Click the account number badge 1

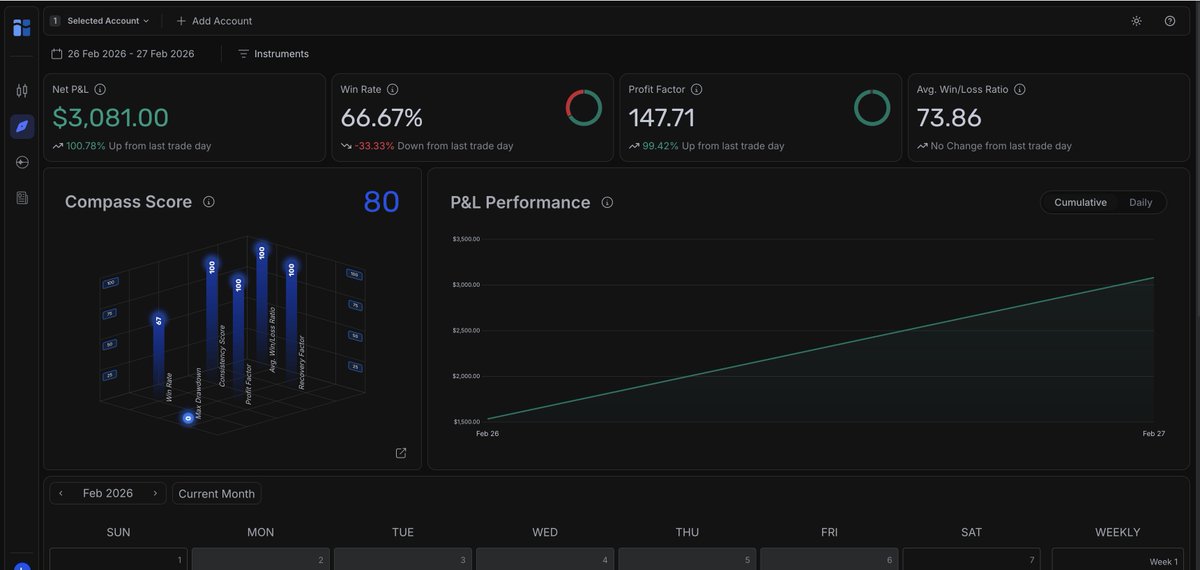point(55,21)
